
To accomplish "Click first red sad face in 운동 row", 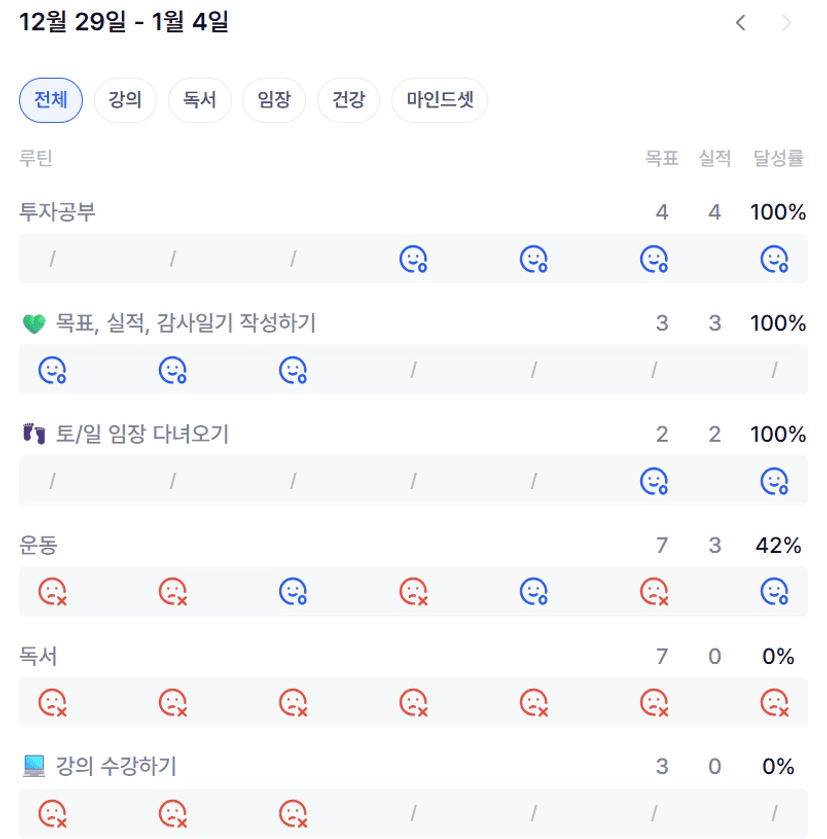I will (x=52, y=592).
